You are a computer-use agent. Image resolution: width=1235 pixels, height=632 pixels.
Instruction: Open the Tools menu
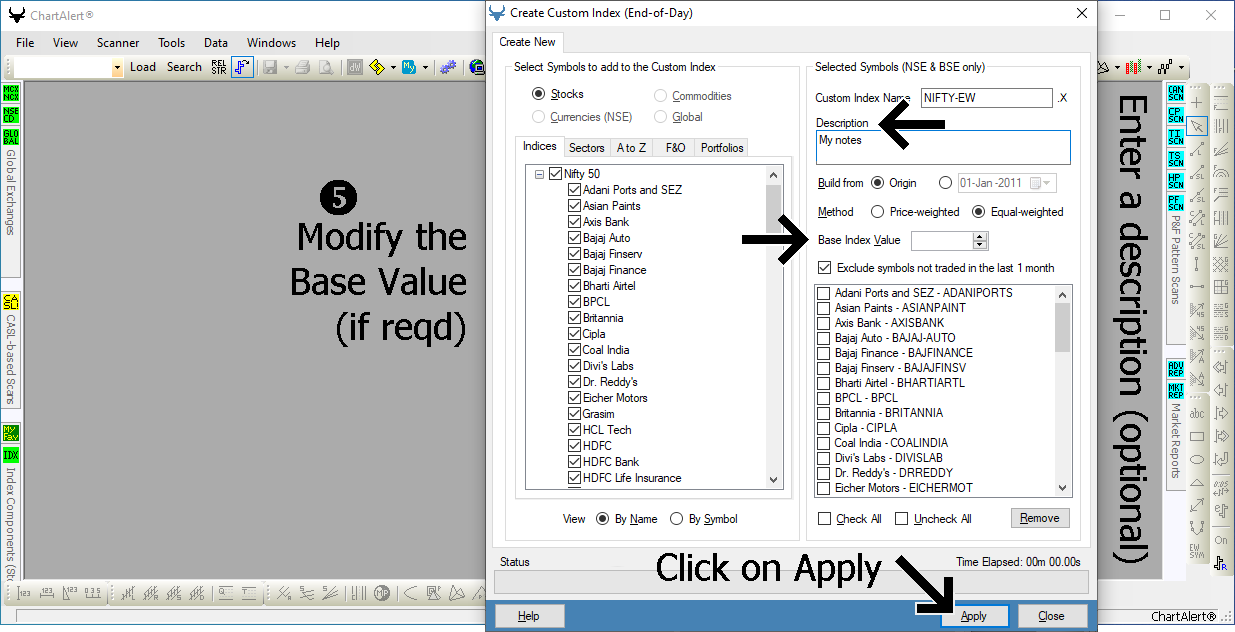[171, 43]
